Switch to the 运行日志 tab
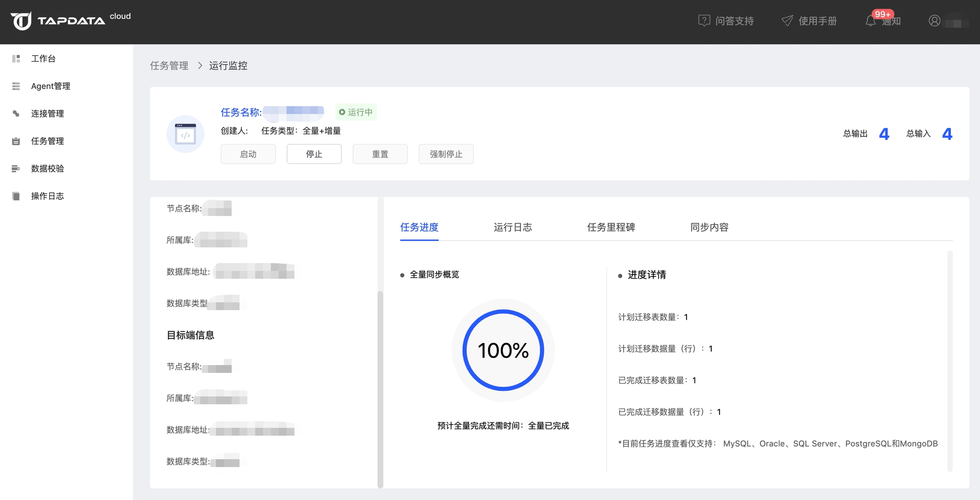 pyautogui.click(x=512, y=227)
